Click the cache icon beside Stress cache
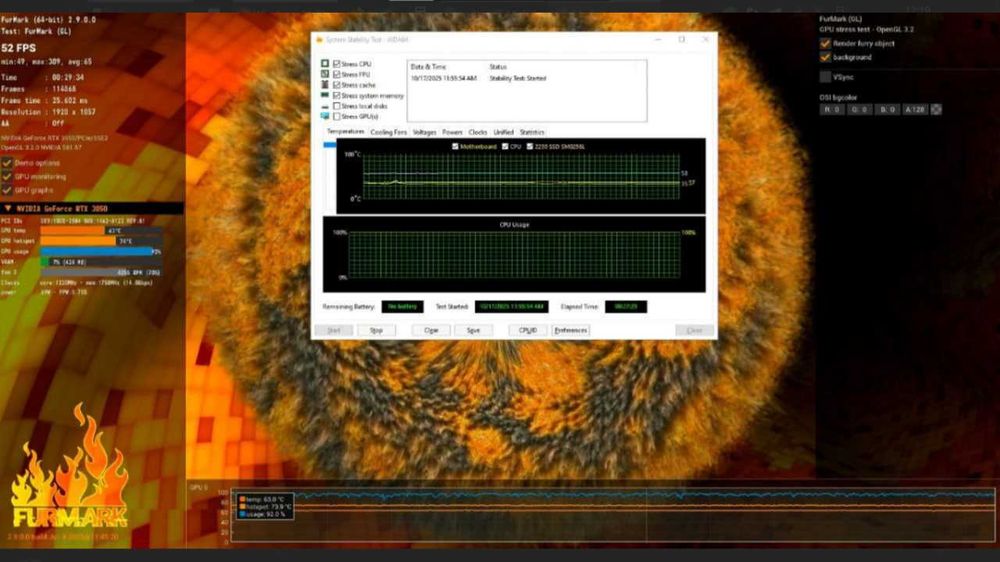The width and height of the screenshot is (1000, 562). (325, 85)
